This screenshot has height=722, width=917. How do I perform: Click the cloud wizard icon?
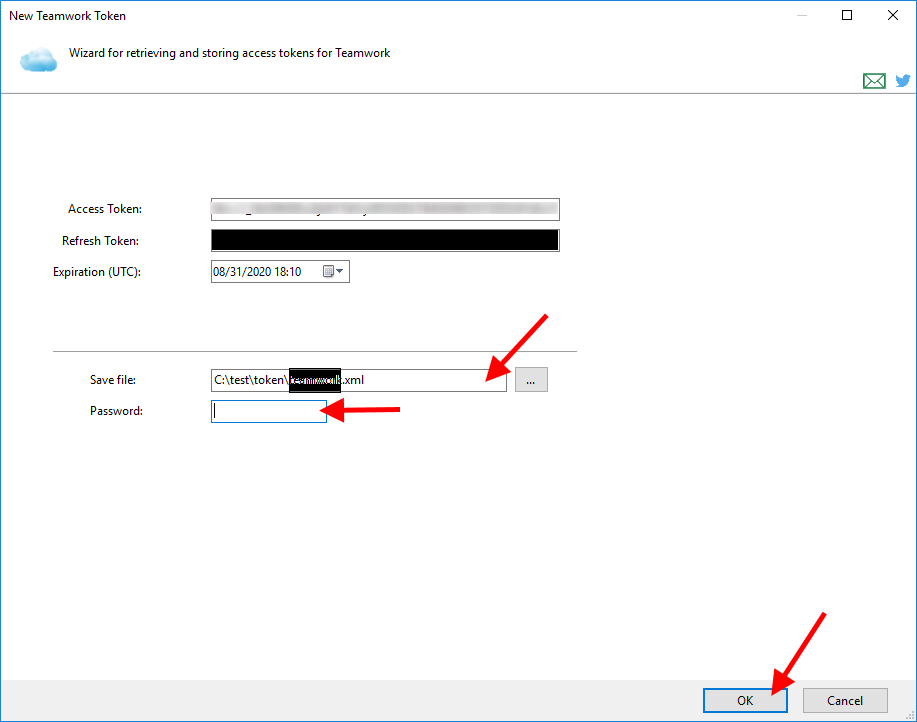click(38, 60)
